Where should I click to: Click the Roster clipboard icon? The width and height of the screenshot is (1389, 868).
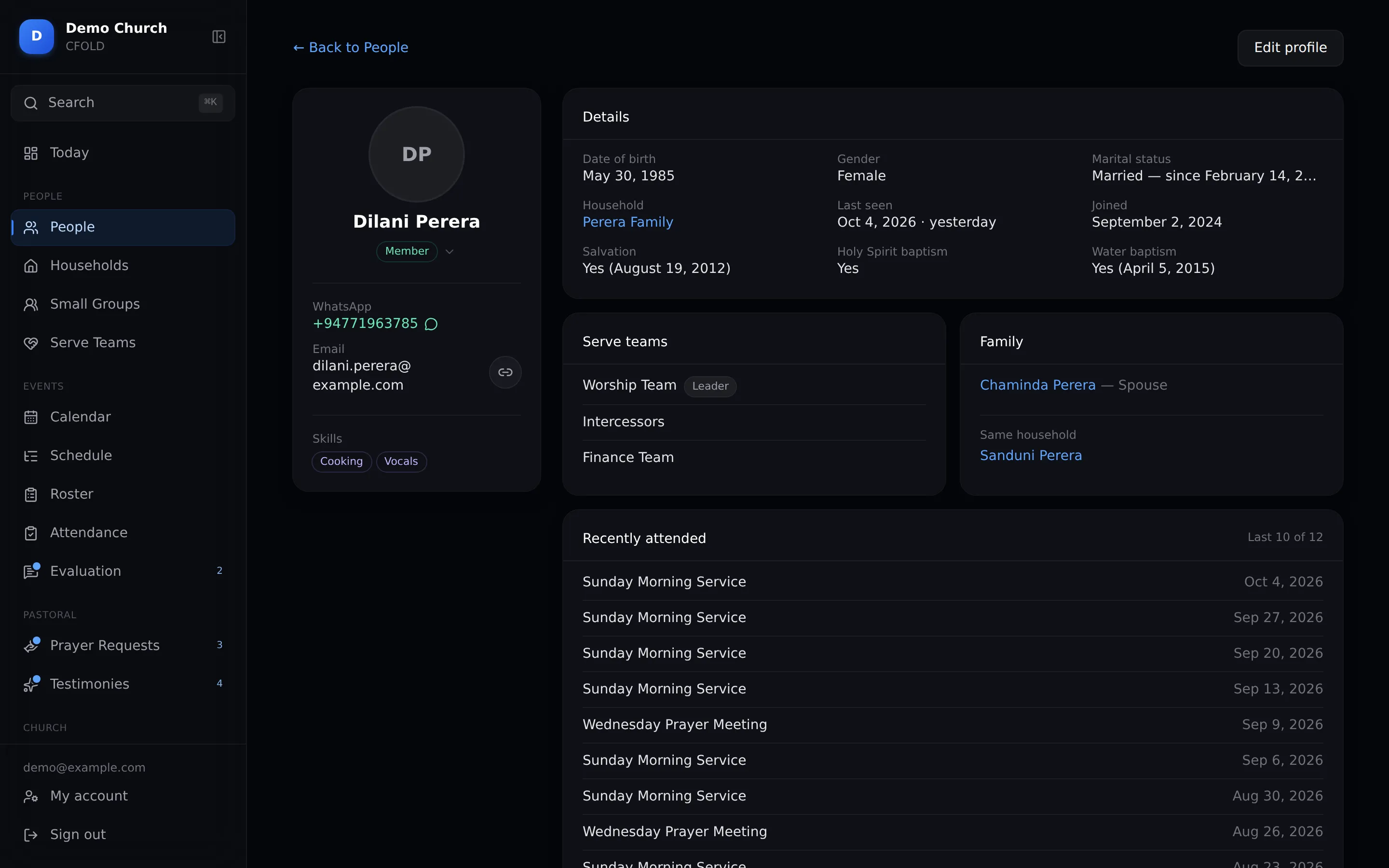31,494
